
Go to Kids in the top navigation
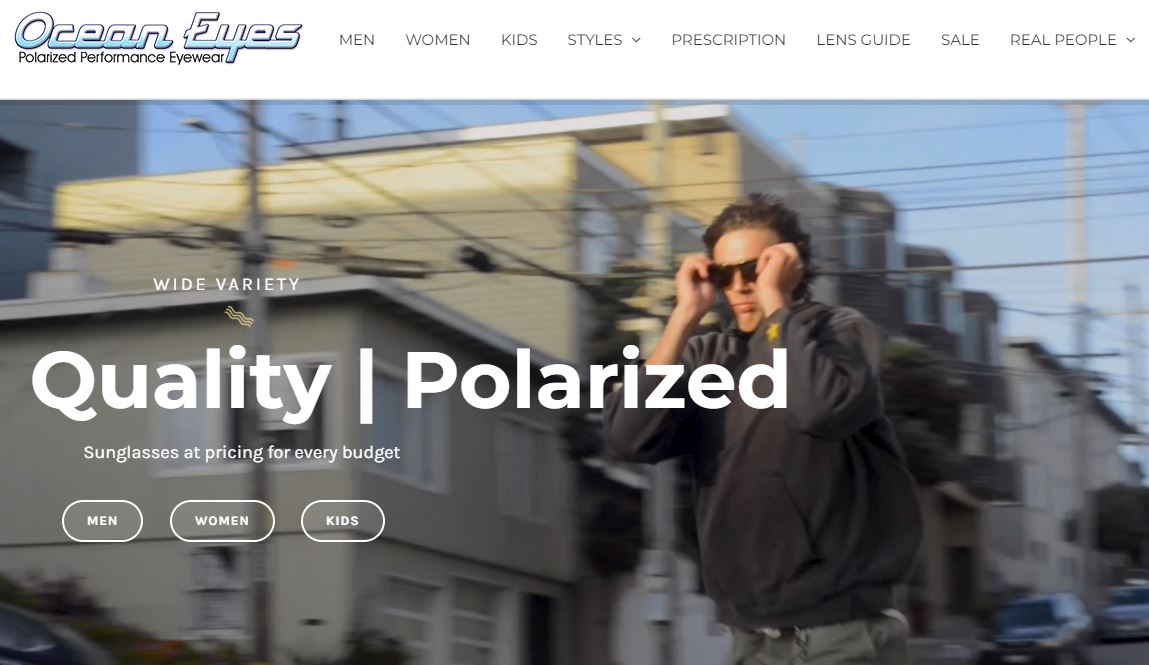click(519, 40)
